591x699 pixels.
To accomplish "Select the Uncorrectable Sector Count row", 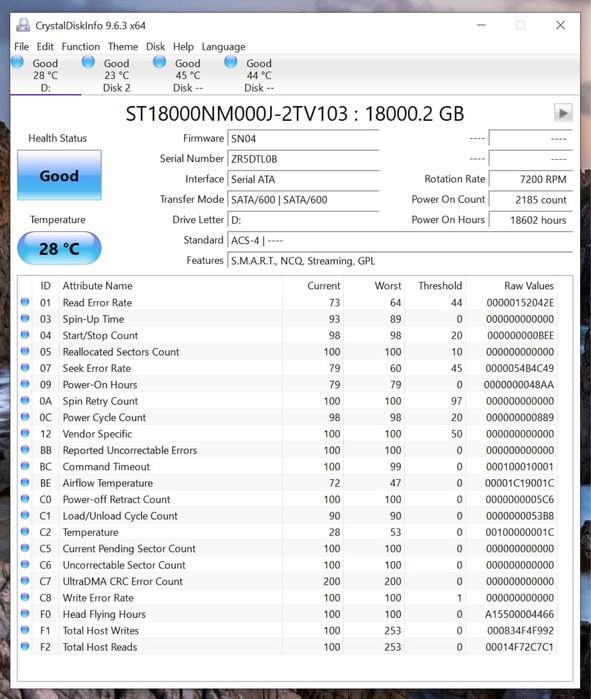I will coord(287,565).
